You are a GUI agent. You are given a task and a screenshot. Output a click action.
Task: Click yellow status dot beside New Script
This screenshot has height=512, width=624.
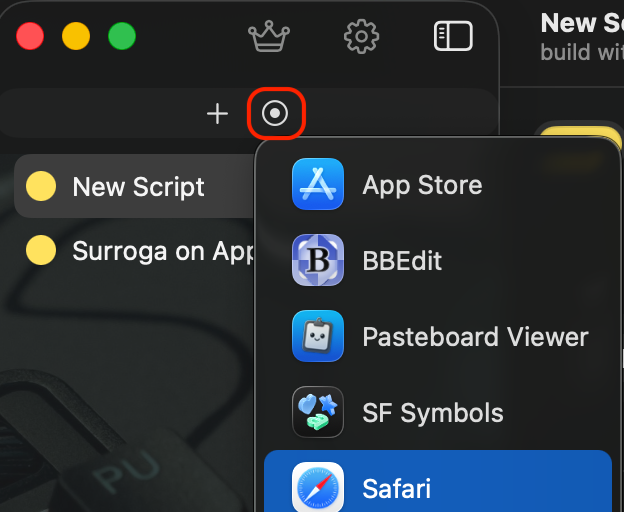pos(41,186)
